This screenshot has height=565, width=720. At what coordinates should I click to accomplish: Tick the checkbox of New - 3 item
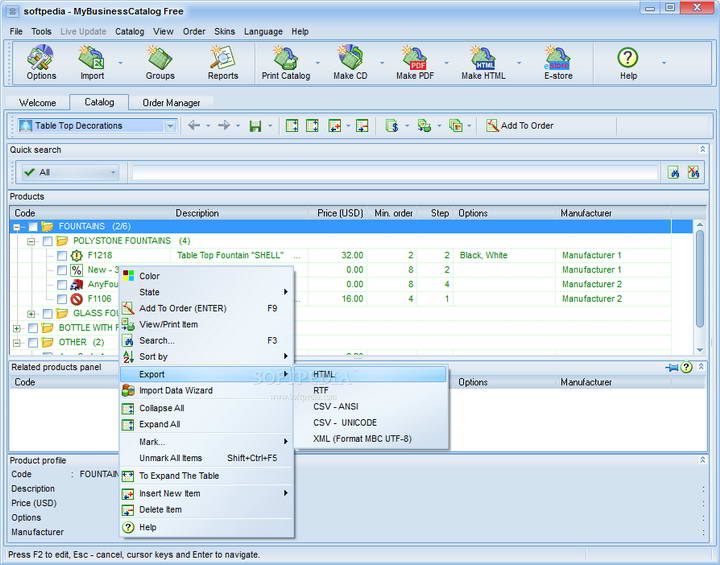tap(62, 270)
